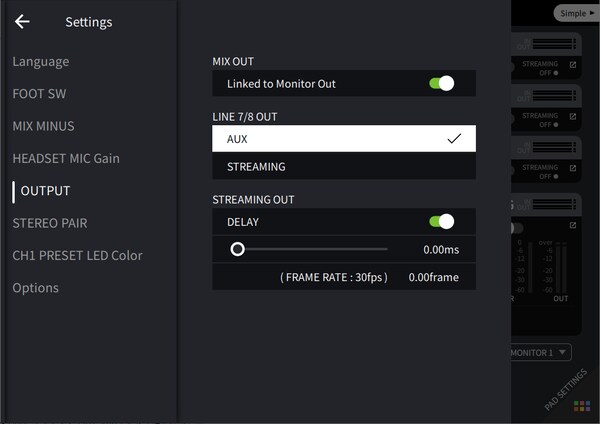Open the Language settings section
Image resolution: width=600 pixels, height=424 pixels.
(41, 62)
